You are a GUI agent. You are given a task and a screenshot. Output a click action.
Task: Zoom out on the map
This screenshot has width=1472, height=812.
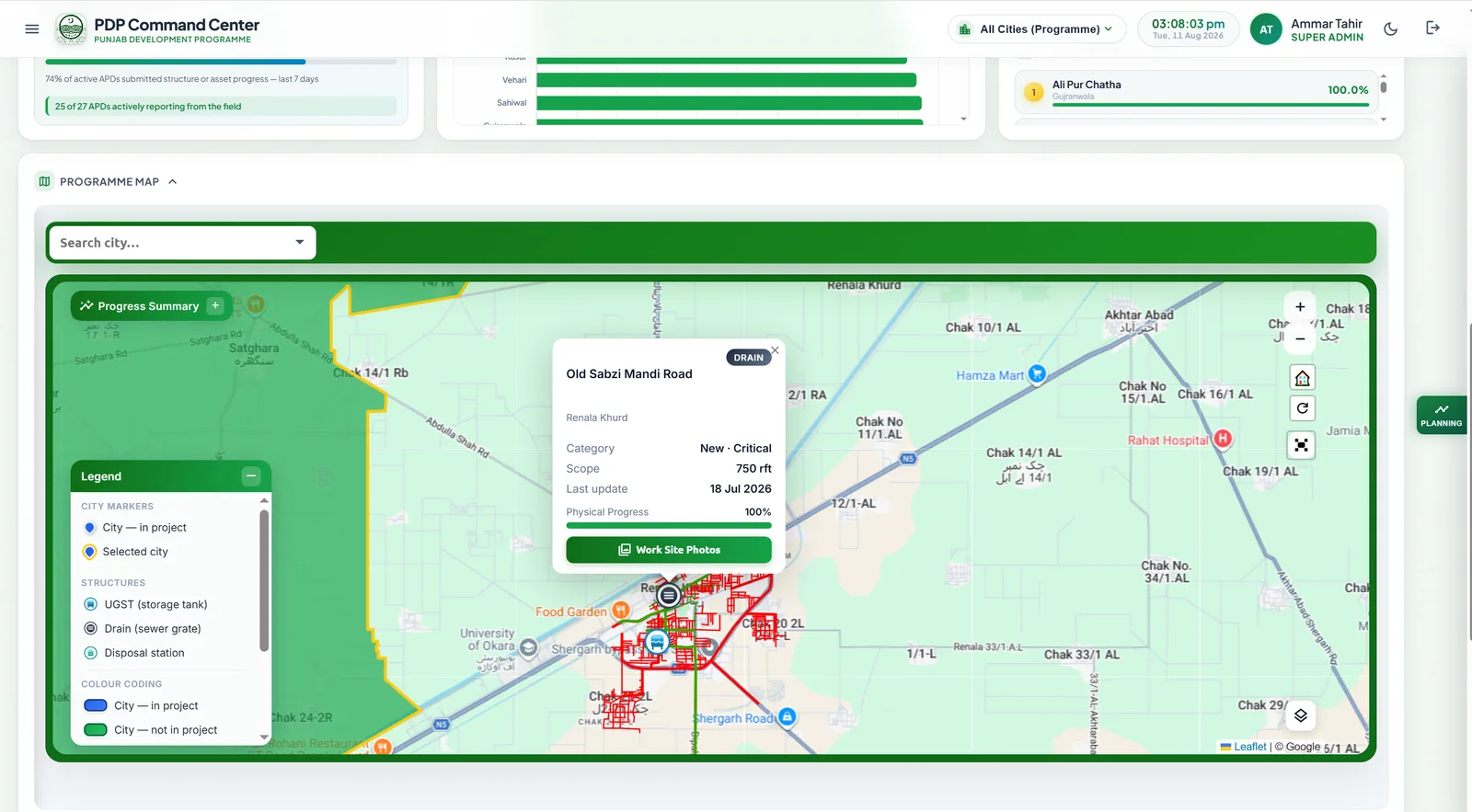pyautogui.click(x=1300, y=338)
